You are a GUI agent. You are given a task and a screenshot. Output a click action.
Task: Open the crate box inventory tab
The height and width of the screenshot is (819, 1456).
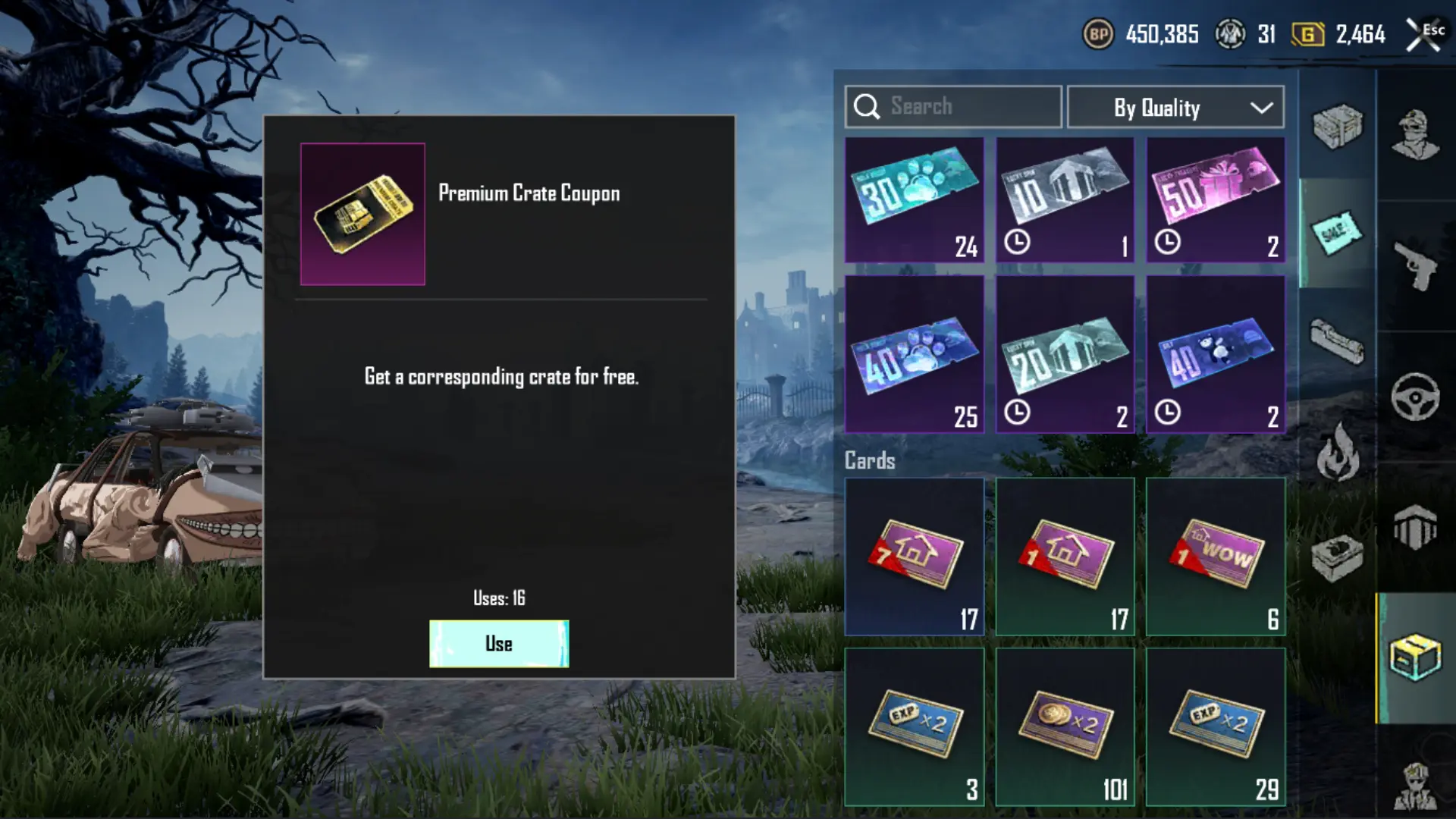[x=1415, y=657]
